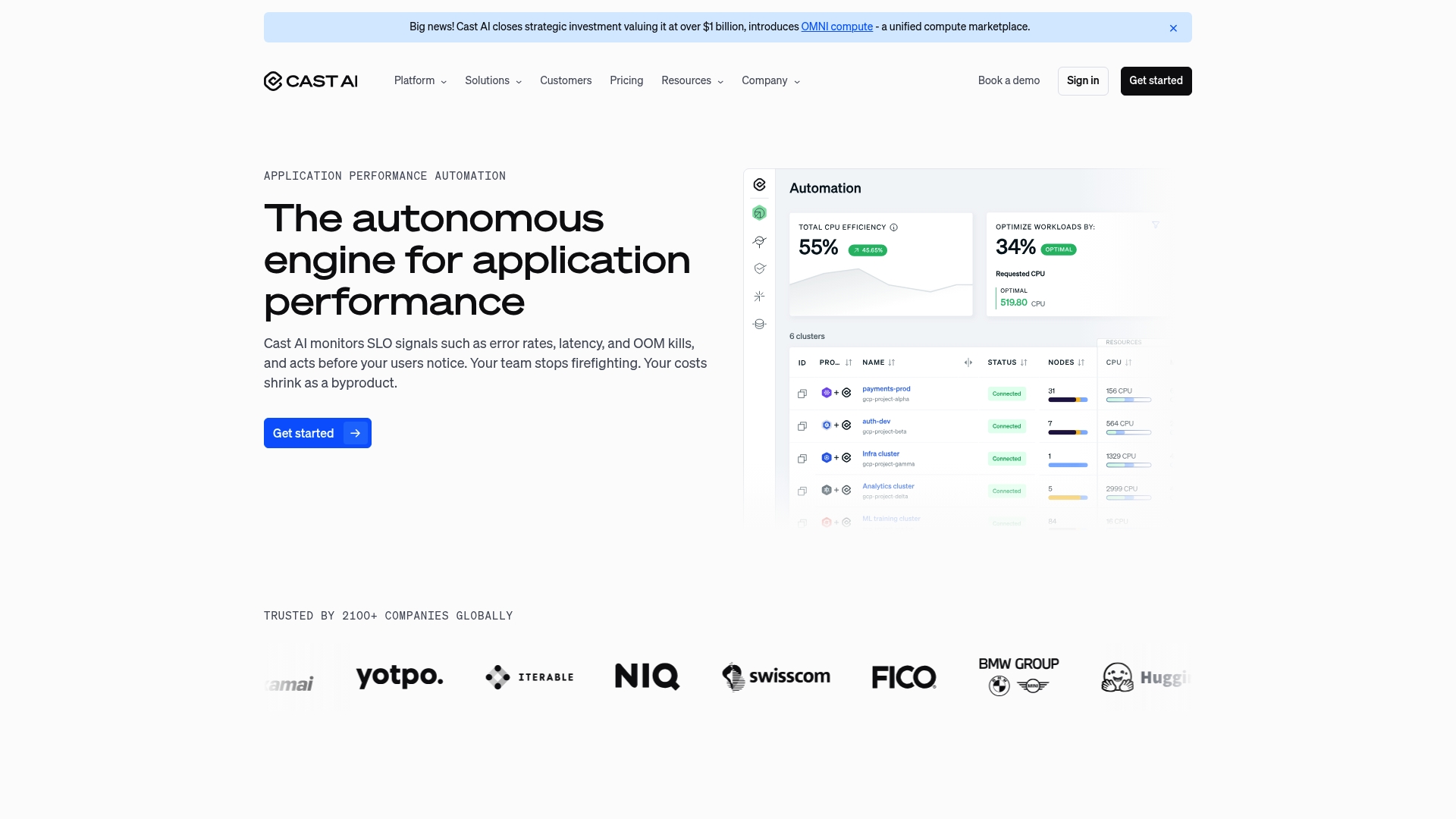Click the blue Get started button in the hero section
This screenshot has height=819, width=1456.
pos(317,433)
